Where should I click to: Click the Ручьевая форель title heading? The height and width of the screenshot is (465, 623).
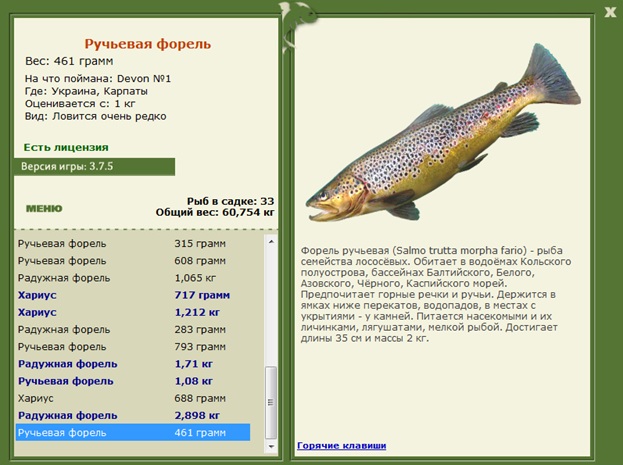[x=147, y=44]
